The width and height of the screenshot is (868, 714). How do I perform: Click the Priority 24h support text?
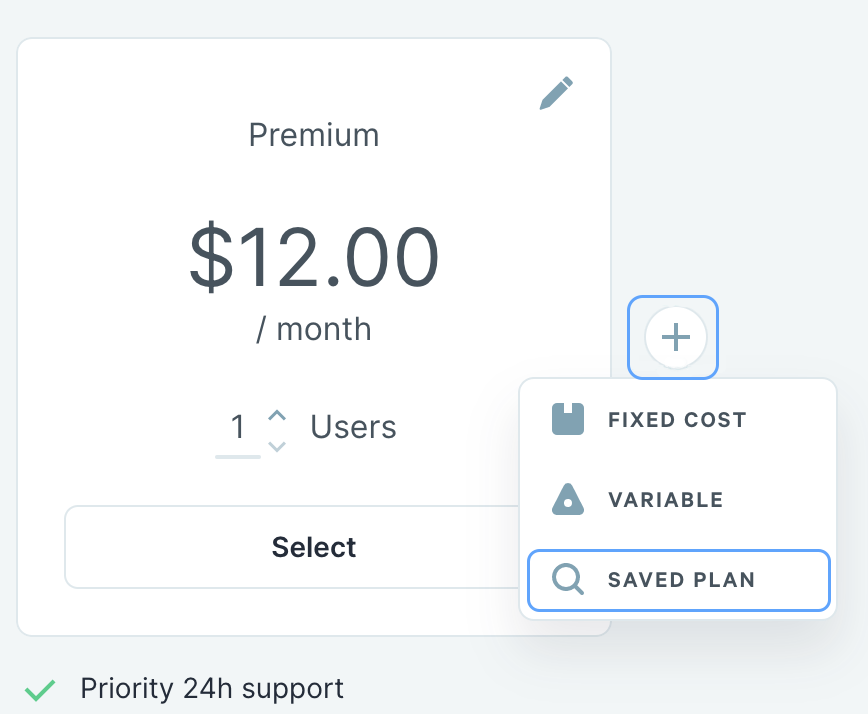(212, 689)
